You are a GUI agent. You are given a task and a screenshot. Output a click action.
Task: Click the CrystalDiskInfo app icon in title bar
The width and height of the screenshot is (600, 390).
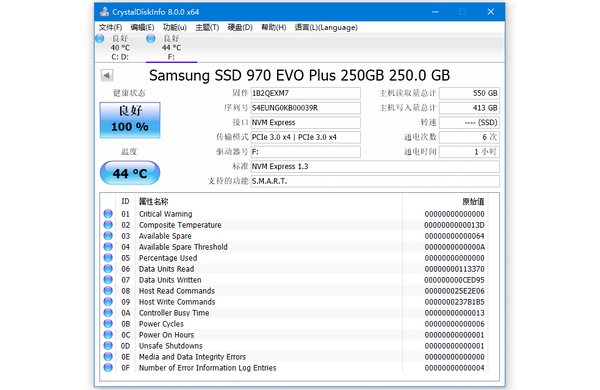104,12
